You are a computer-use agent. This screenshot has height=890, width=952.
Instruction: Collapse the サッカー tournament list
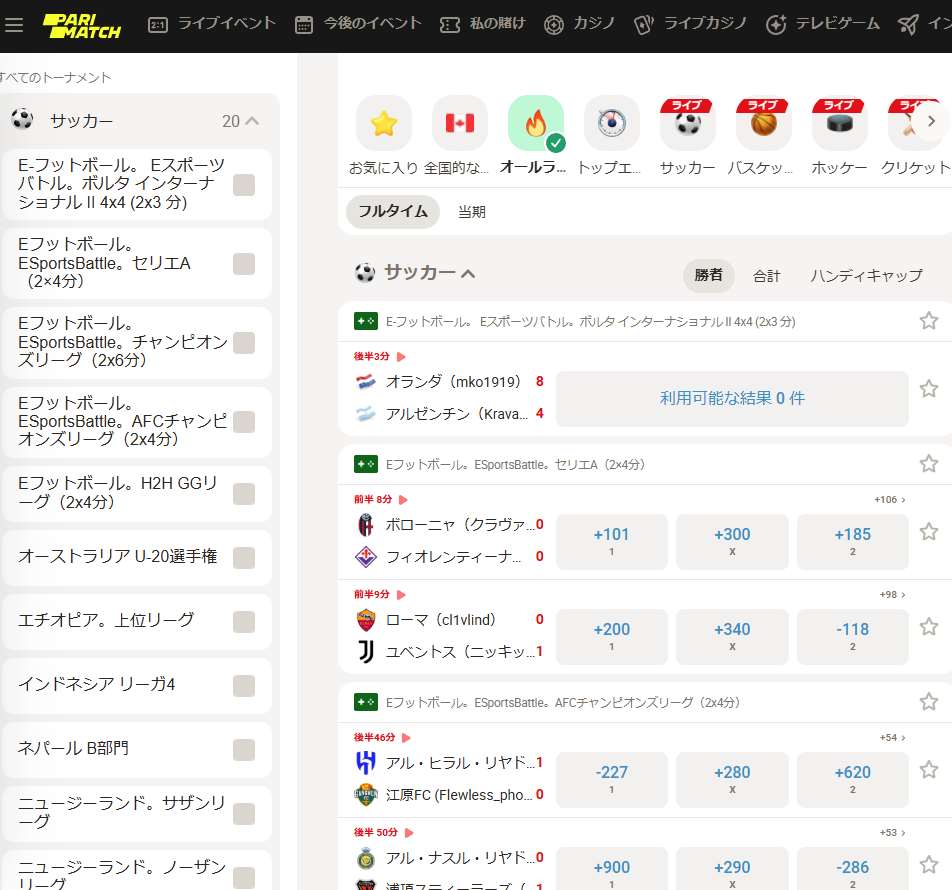tap(253, 119)
